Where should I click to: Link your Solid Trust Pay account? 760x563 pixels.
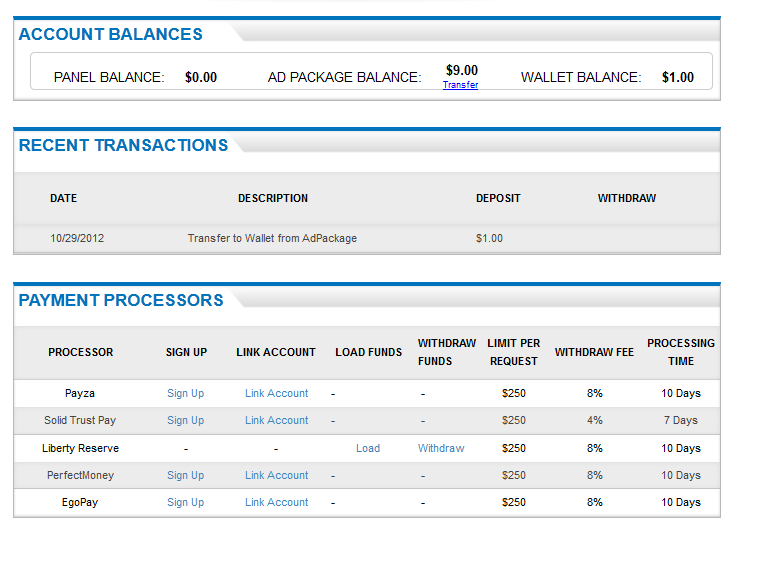pyautogui.click(x=276, y=421)
